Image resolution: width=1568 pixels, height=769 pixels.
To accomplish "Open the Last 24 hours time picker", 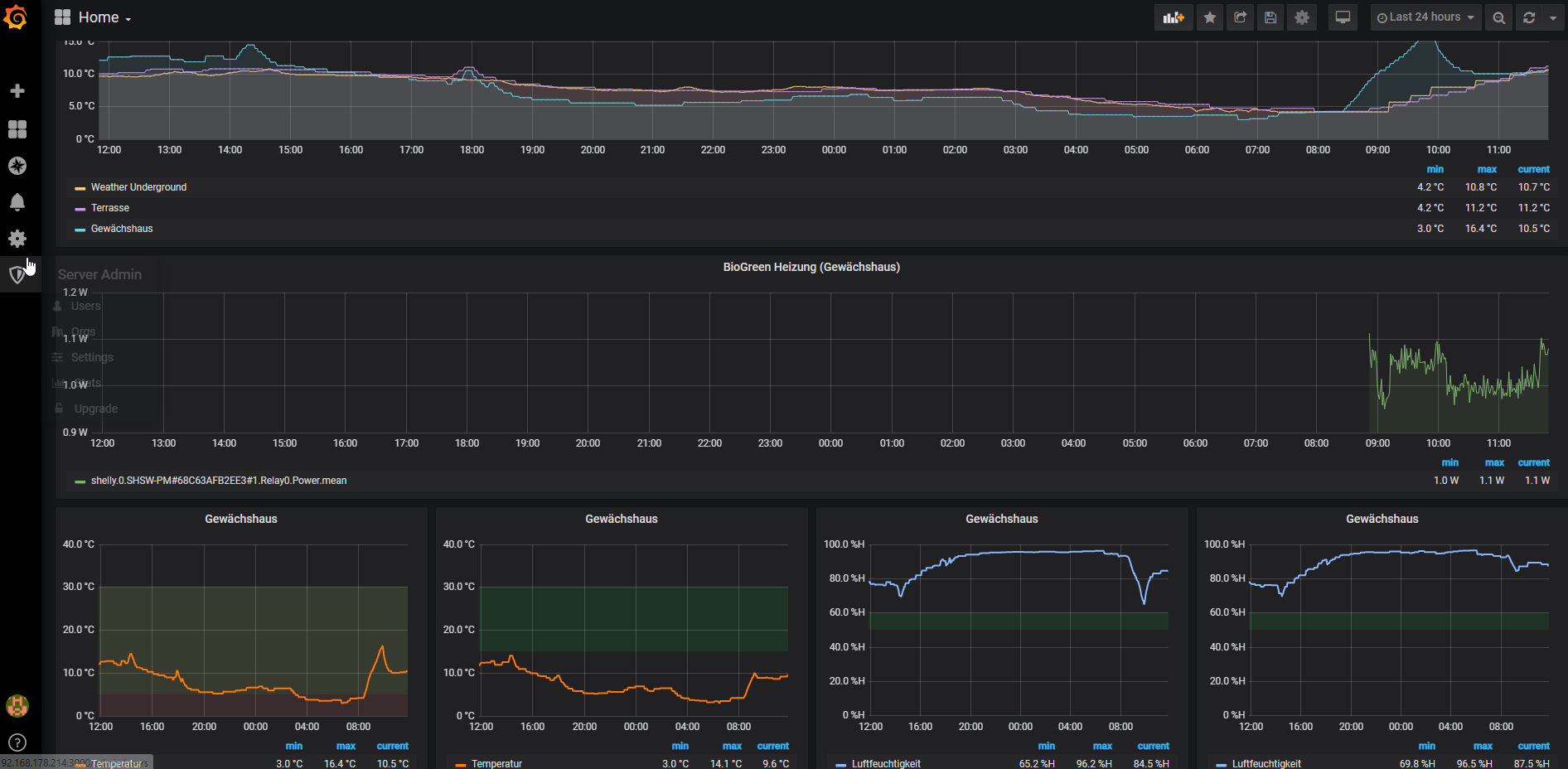I will pyautogui.click(x=1425, y=17).
